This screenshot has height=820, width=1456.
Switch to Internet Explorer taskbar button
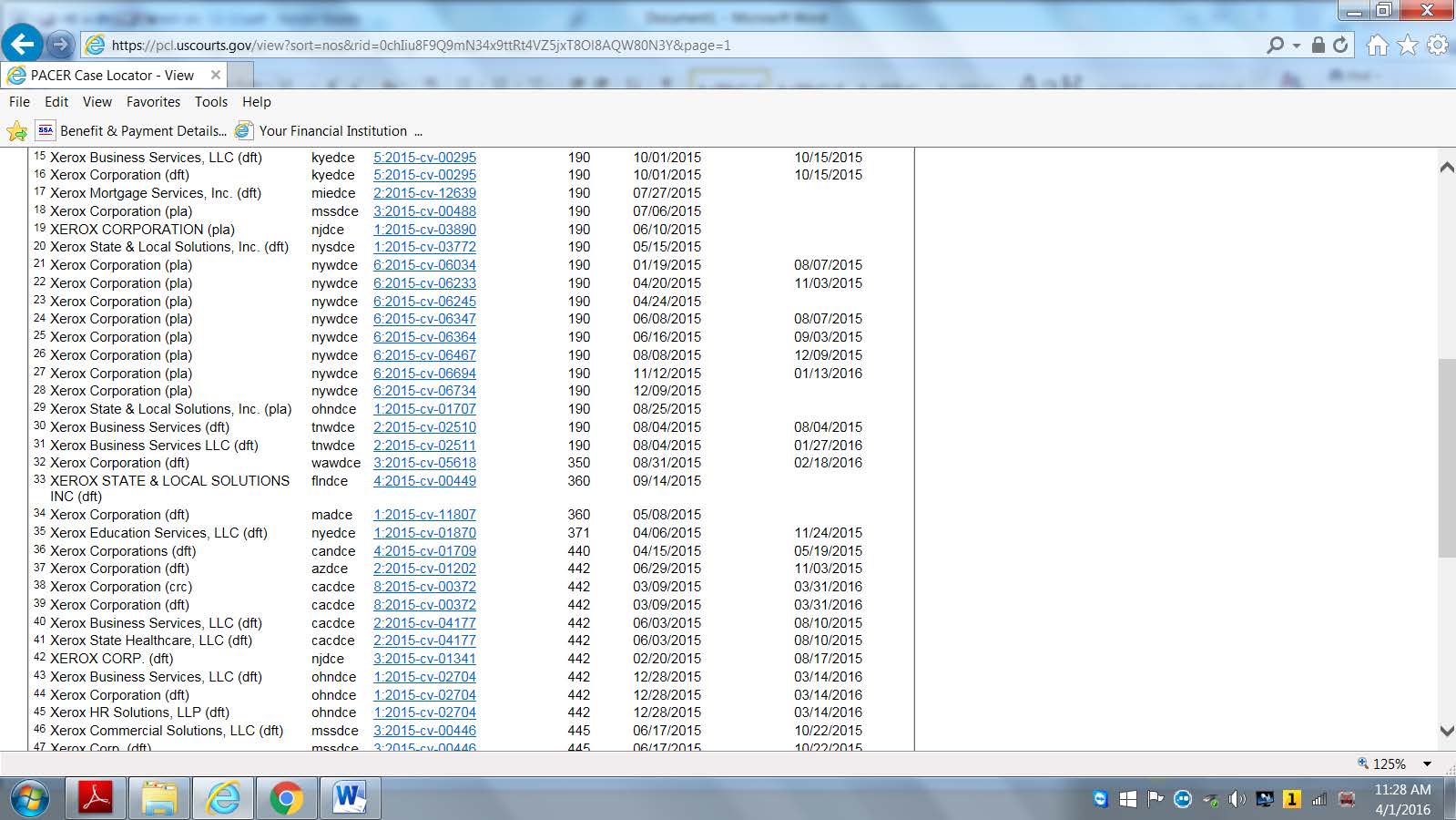click(223, 799)
